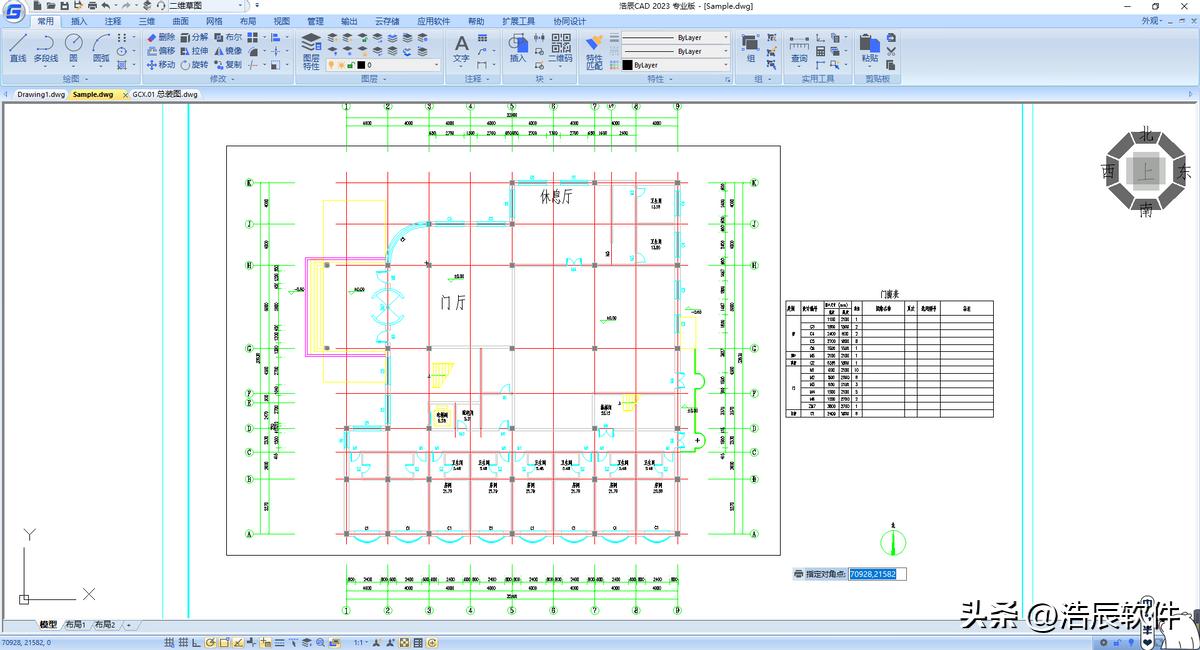Screen dimensions: 1200x650
Task: Switch to Drawing1.dwg document tab
Action: [x=41, y=94]
